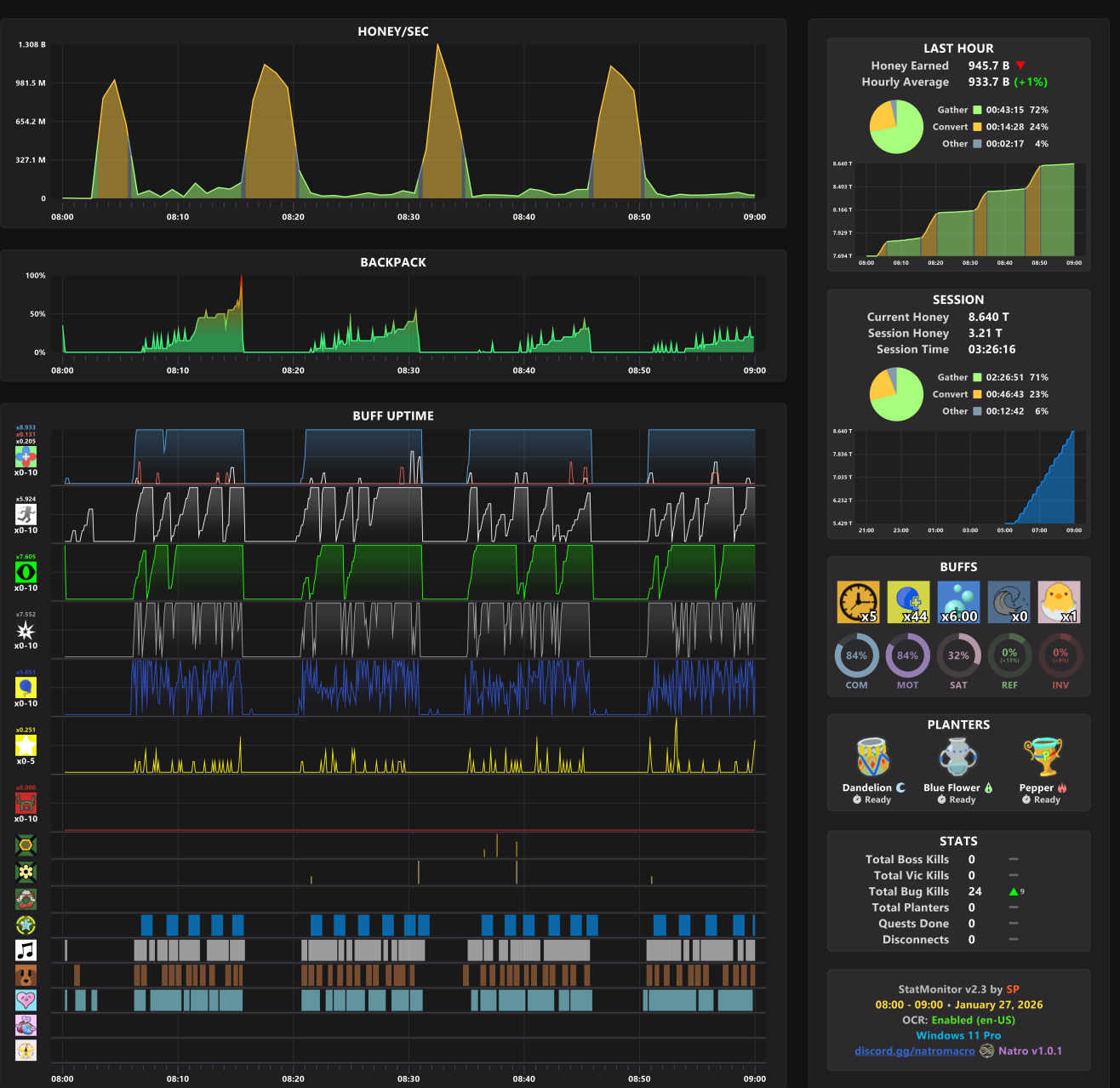
Task: Select the running bee buff icon in sidebar
Action: click(25, 514)
